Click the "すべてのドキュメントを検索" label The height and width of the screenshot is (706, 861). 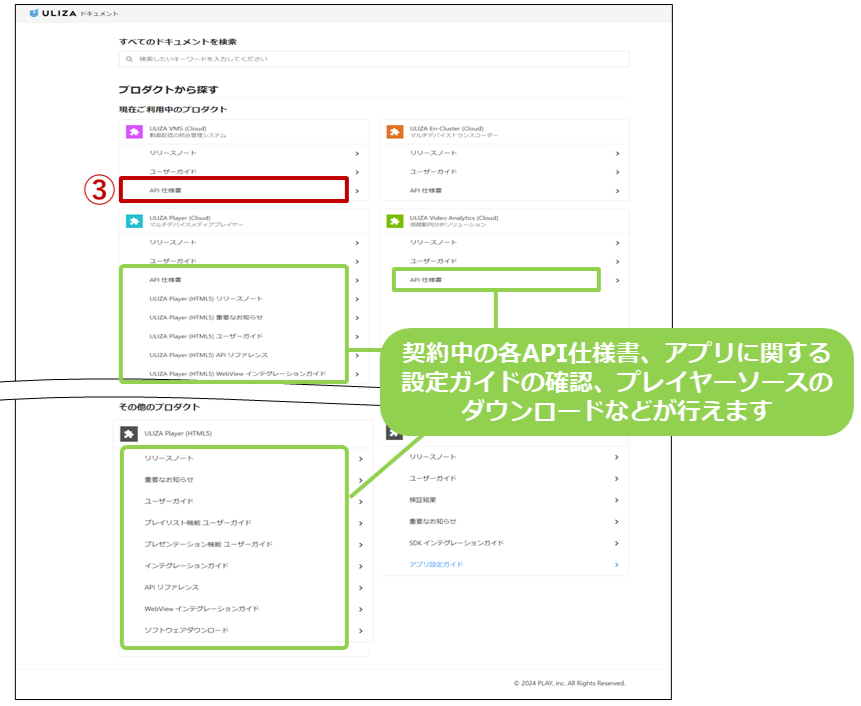(x=178, y=42)
